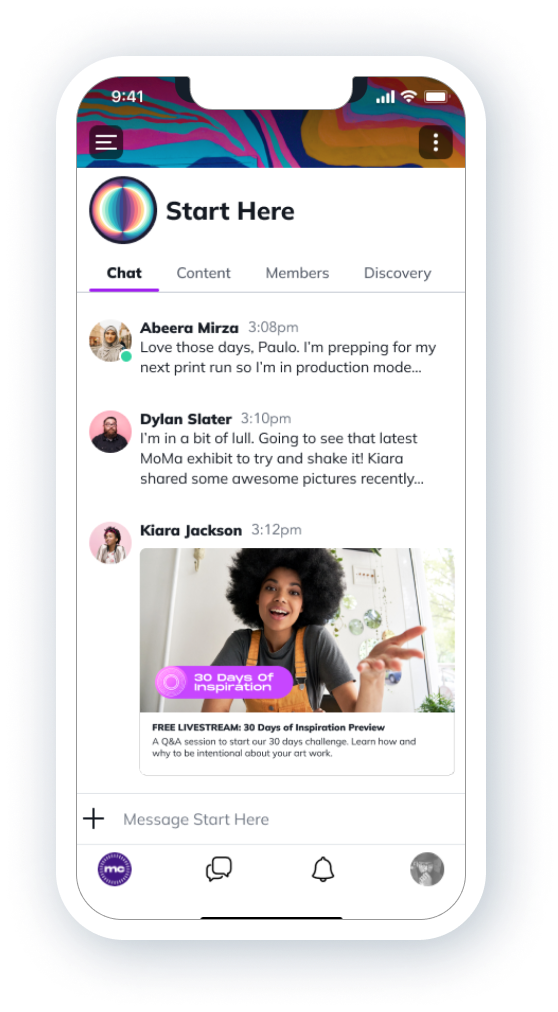
Task: Open the hamburger menu icon
Action: 106,141
